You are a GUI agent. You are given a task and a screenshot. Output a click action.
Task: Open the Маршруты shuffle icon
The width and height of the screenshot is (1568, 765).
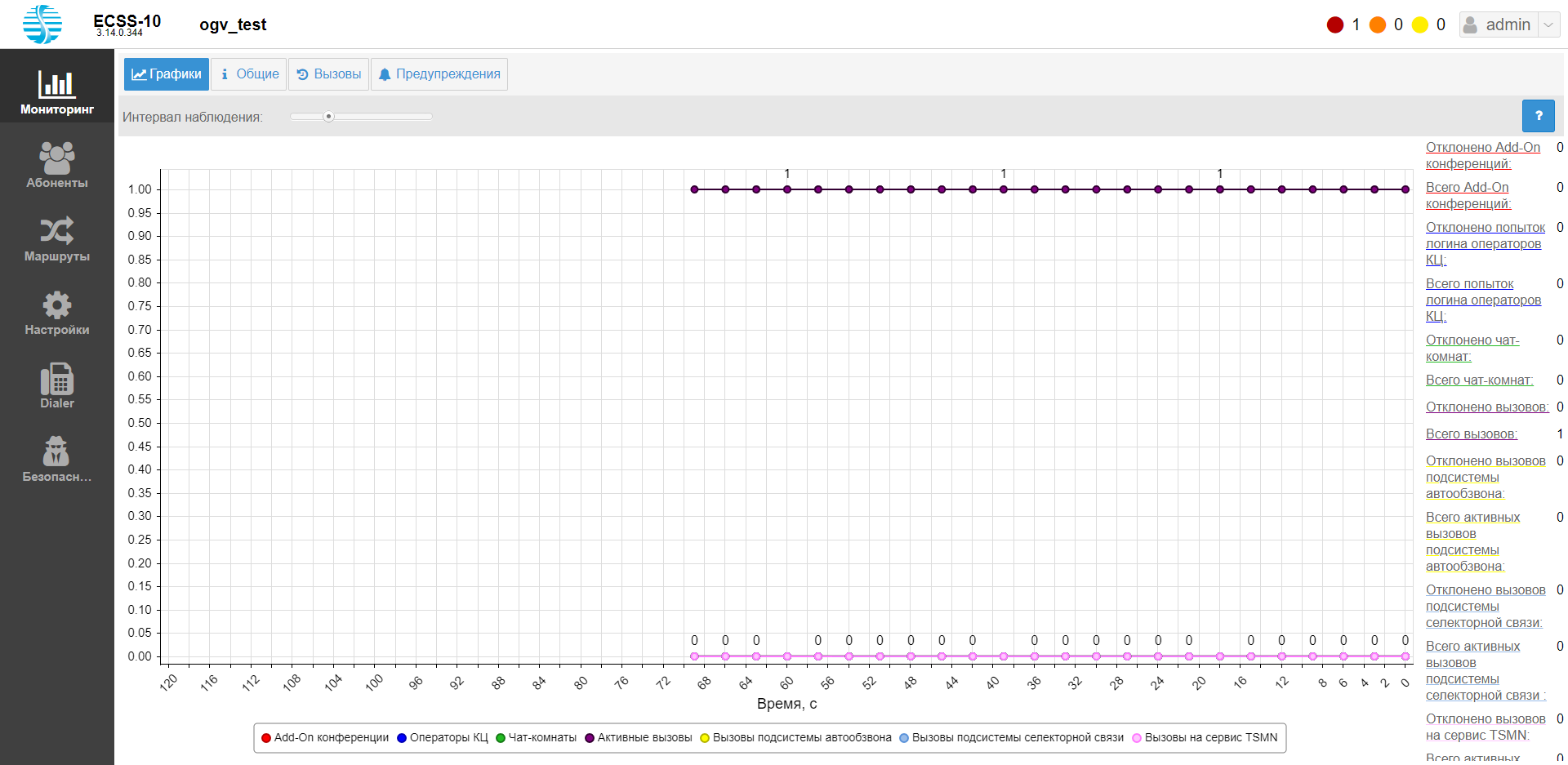coord(56,231)
